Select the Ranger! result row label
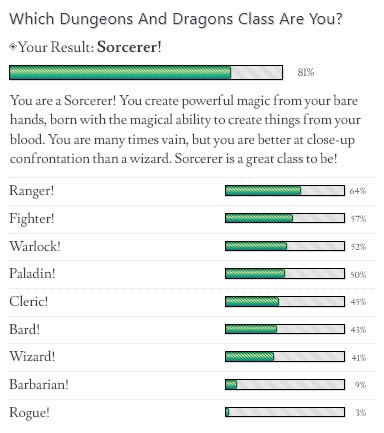The image size is (384, 433). (32, 191)
